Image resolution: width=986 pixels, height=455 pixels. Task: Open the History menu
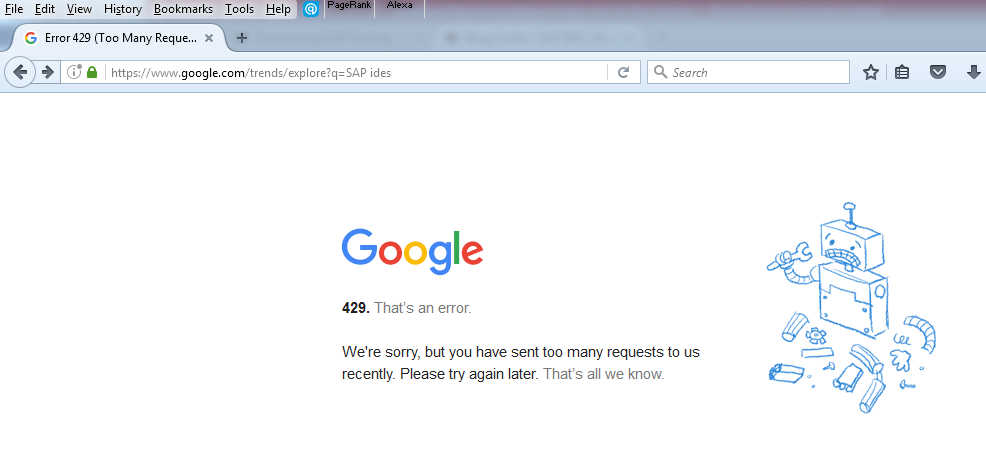[x=123, y=9]
